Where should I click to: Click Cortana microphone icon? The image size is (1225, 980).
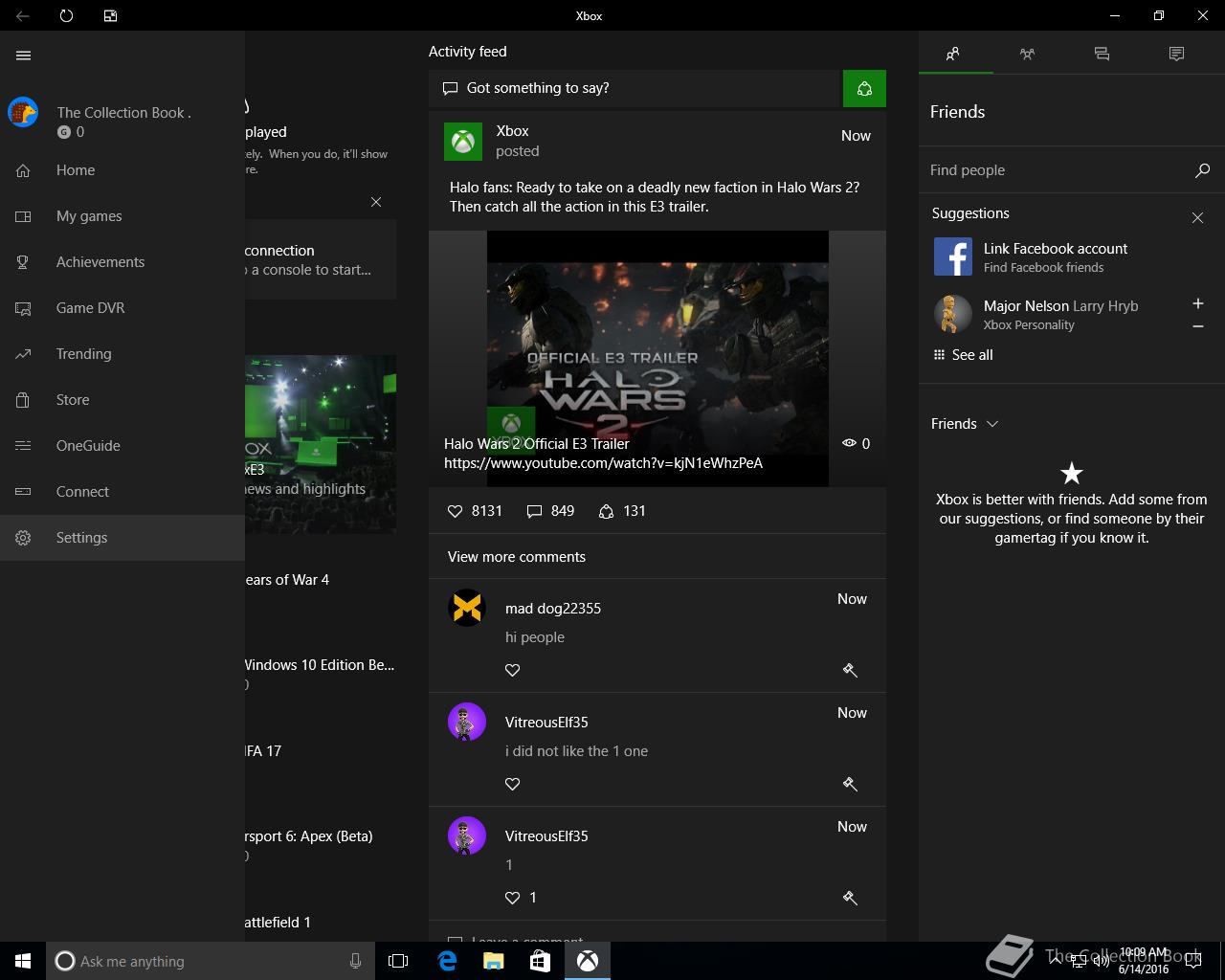[x=355, y=961]
